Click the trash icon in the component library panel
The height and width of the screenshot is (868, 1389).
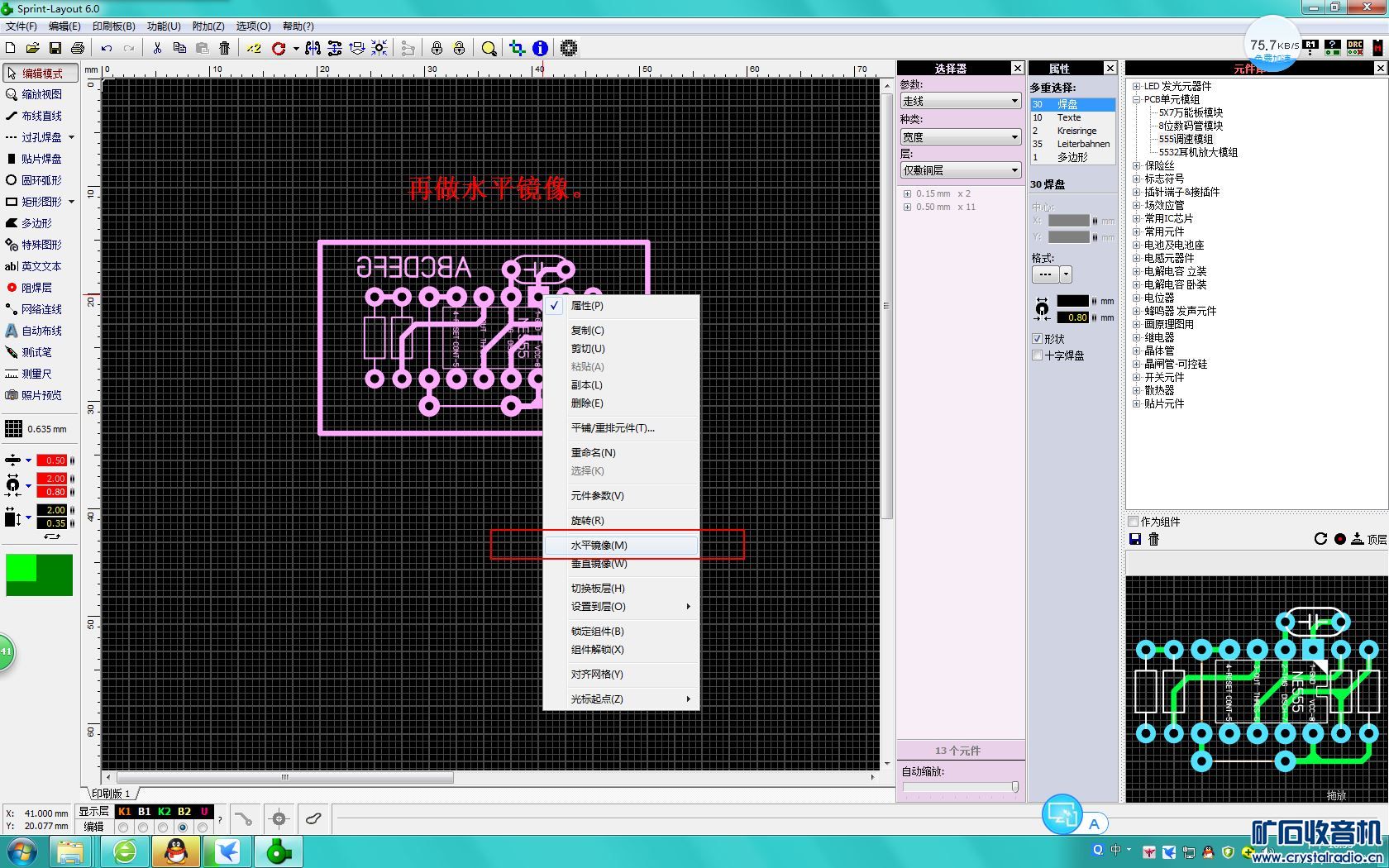point(1154,539)
